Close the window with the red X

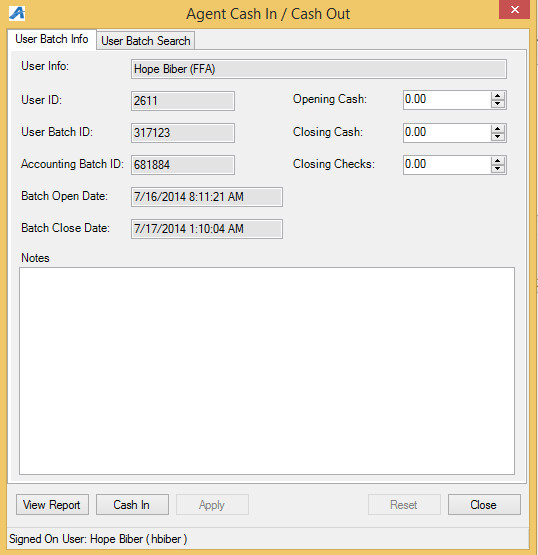(x=514, y=10)
